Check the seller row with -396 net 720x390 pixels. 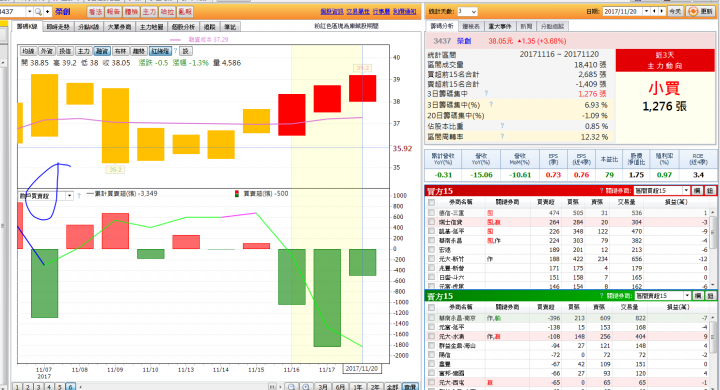point(431,318)
